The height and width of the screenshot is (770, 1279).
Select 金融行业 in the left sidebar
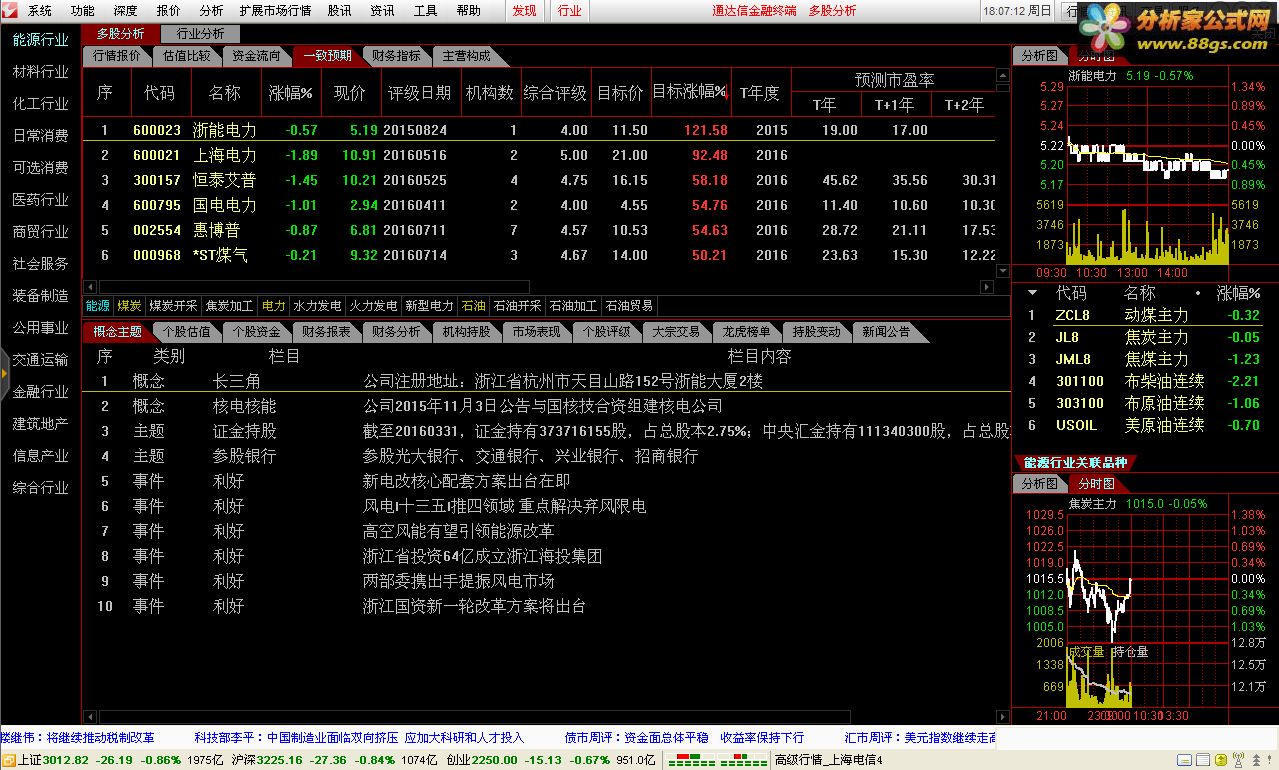(x=40, y=392)
